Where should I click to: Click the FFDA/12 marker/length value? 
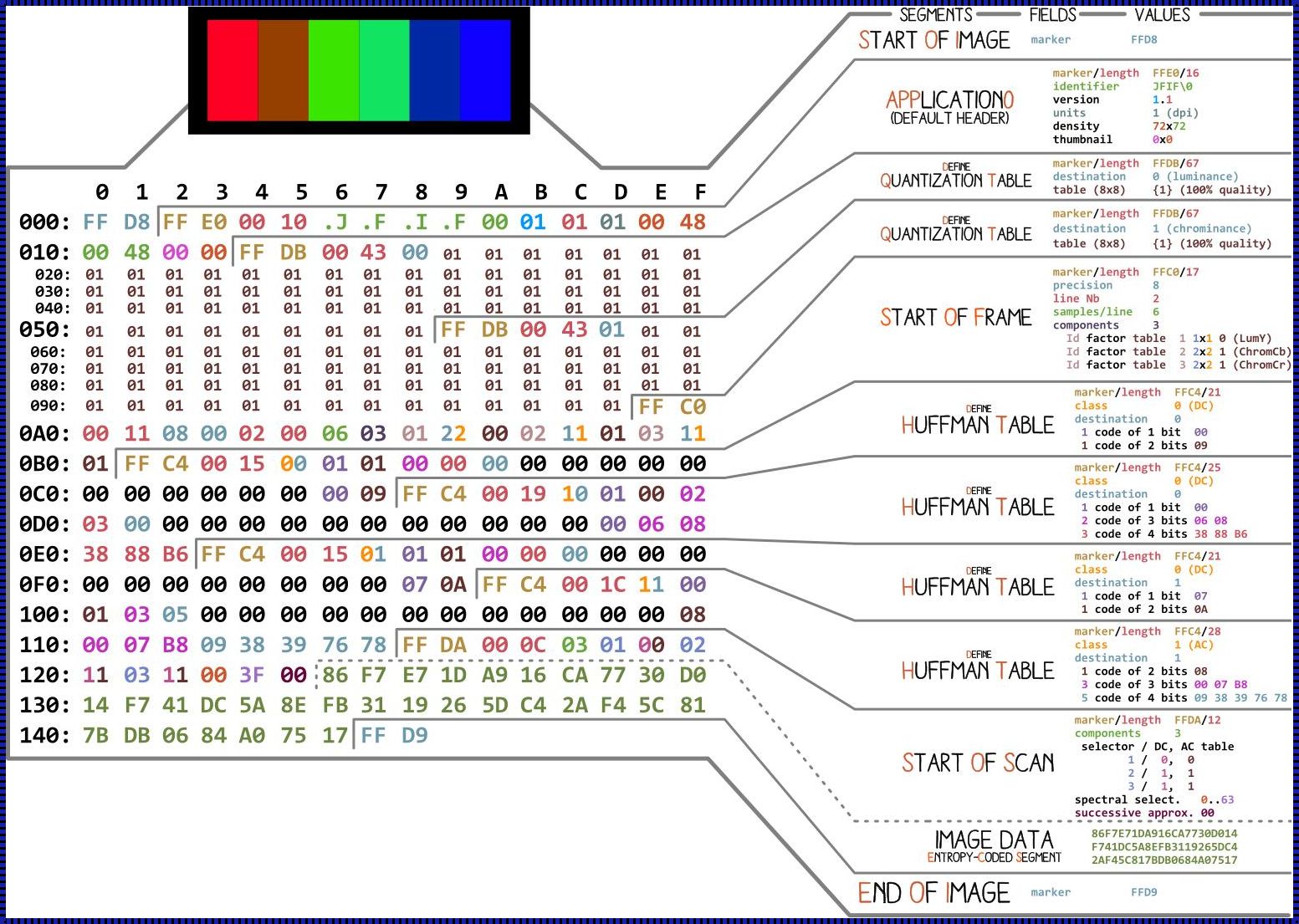point(1198,720)
